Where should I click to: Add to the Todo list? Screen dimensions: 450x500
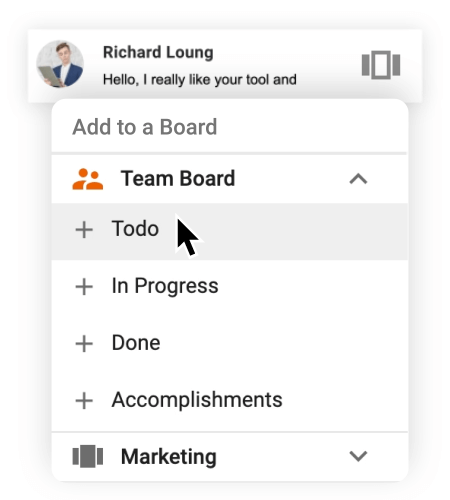click(230, 231)
